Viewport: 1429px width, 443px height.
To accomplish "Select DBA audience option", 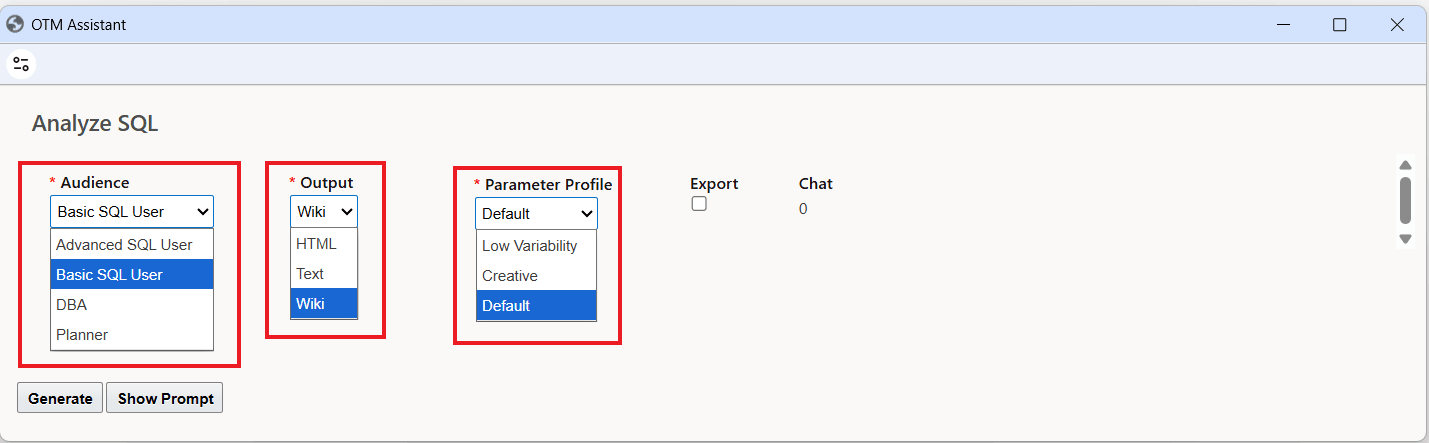I will point(132,304).
